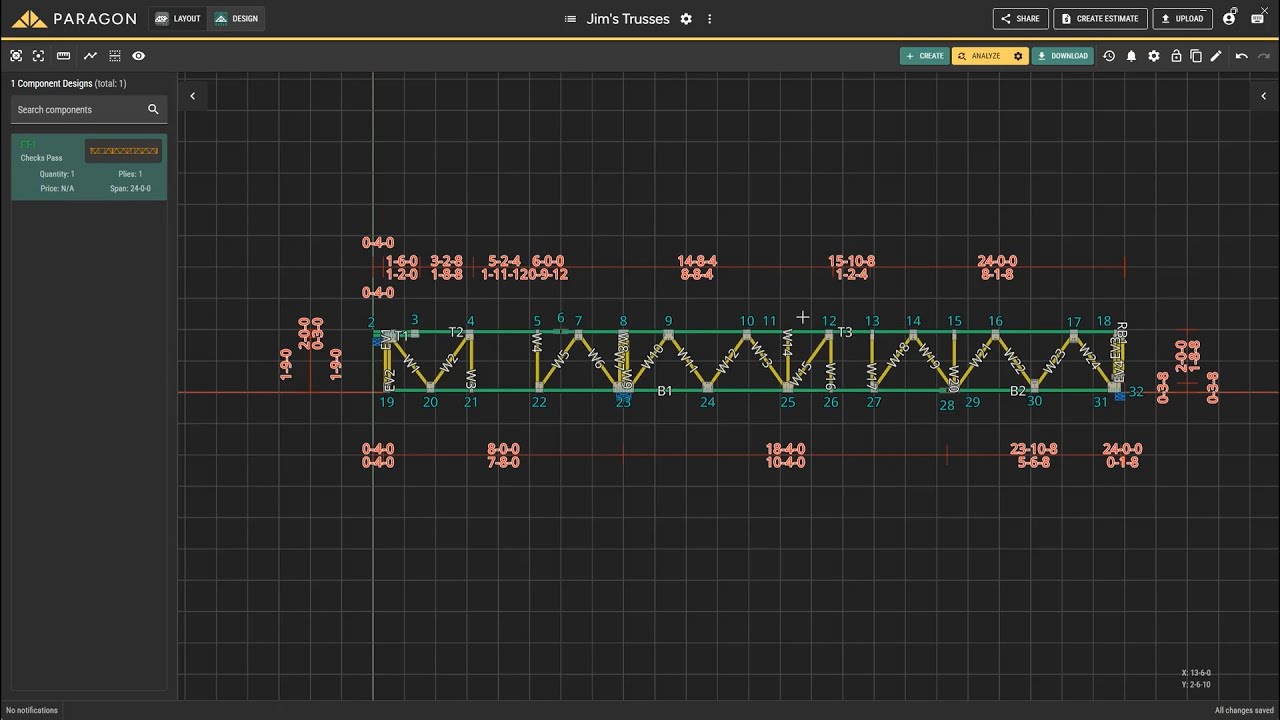This screenshot has width=1280, height=720.
Task: Click the undo arrow
Action: [x=1241, y=56]
